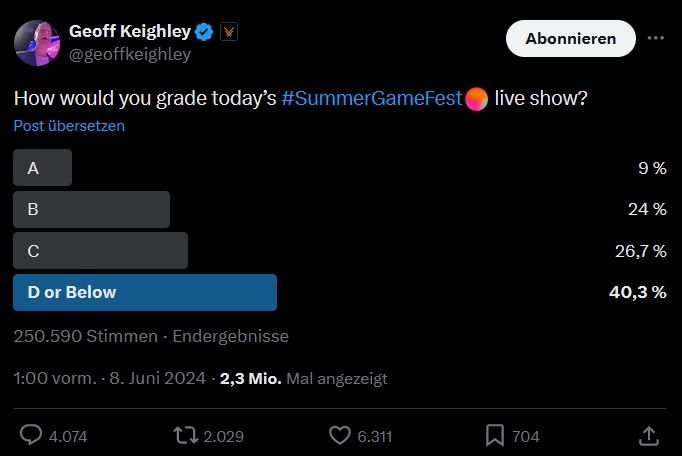
Task: Click the 'C' poll result bar
Action: point(100,251)
